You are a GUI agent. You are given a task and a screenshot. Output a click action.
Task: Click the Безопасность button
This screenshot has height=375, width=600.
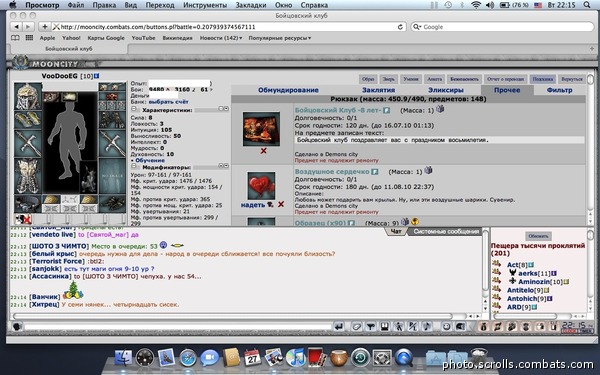(464, 79)
